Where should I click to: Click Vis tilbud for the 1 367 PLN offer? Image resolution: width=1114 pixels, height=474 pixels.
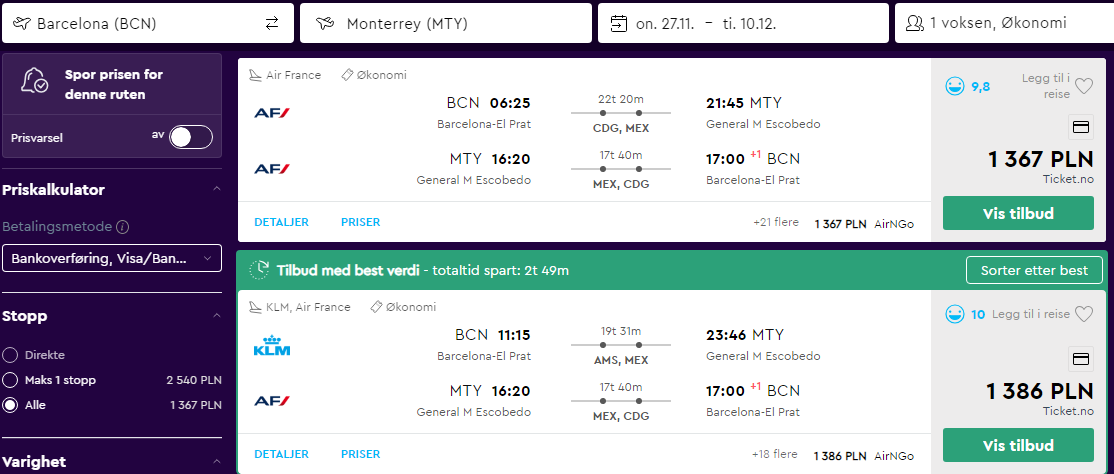pos(1018,213)
